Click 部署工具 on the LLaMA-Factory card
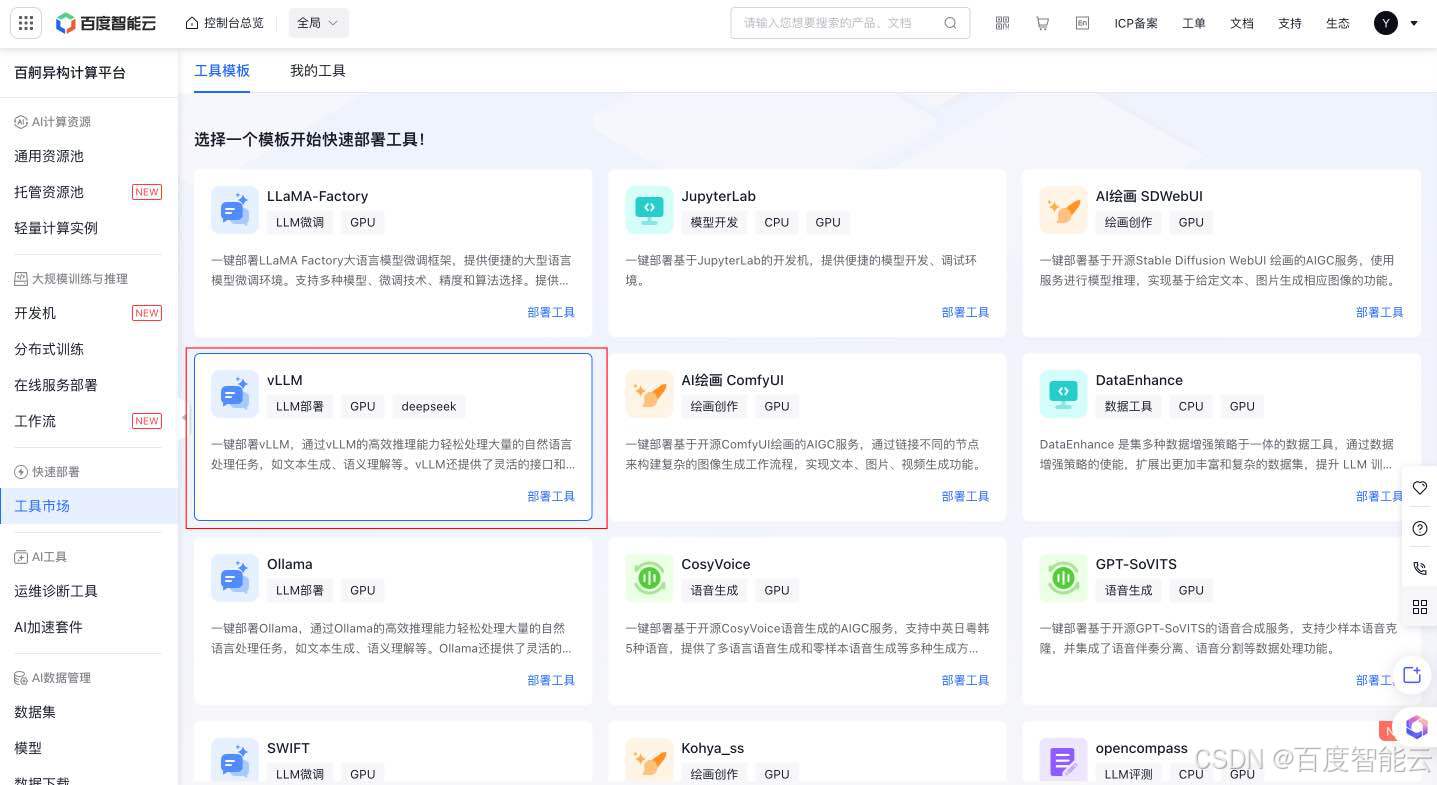 pos(551,312)
